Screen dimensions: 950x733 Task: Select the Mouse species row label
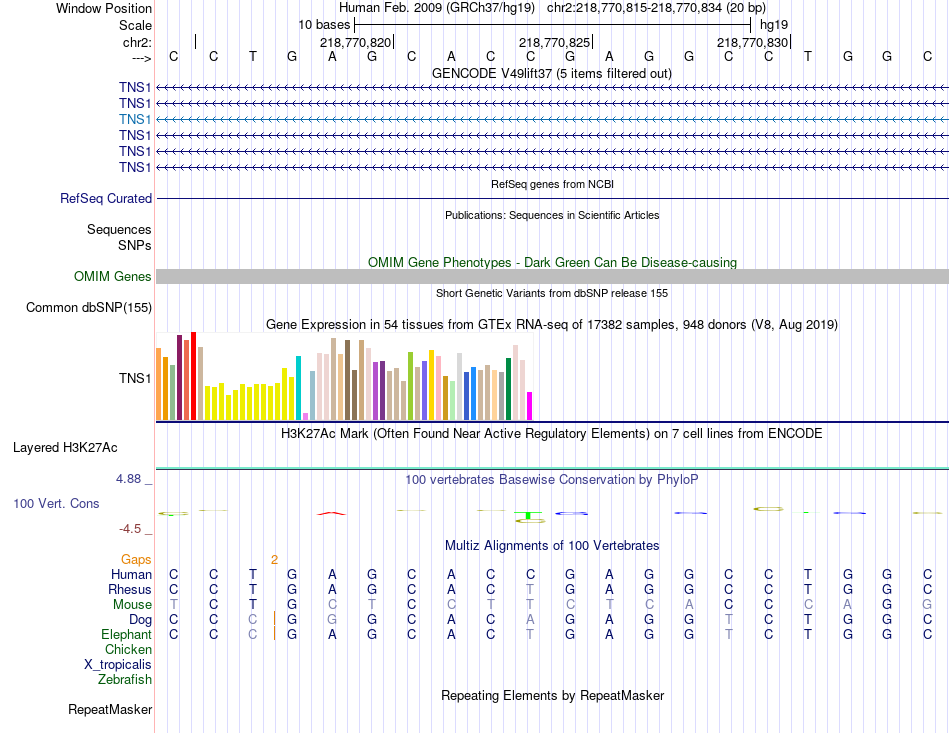point(132,605)
